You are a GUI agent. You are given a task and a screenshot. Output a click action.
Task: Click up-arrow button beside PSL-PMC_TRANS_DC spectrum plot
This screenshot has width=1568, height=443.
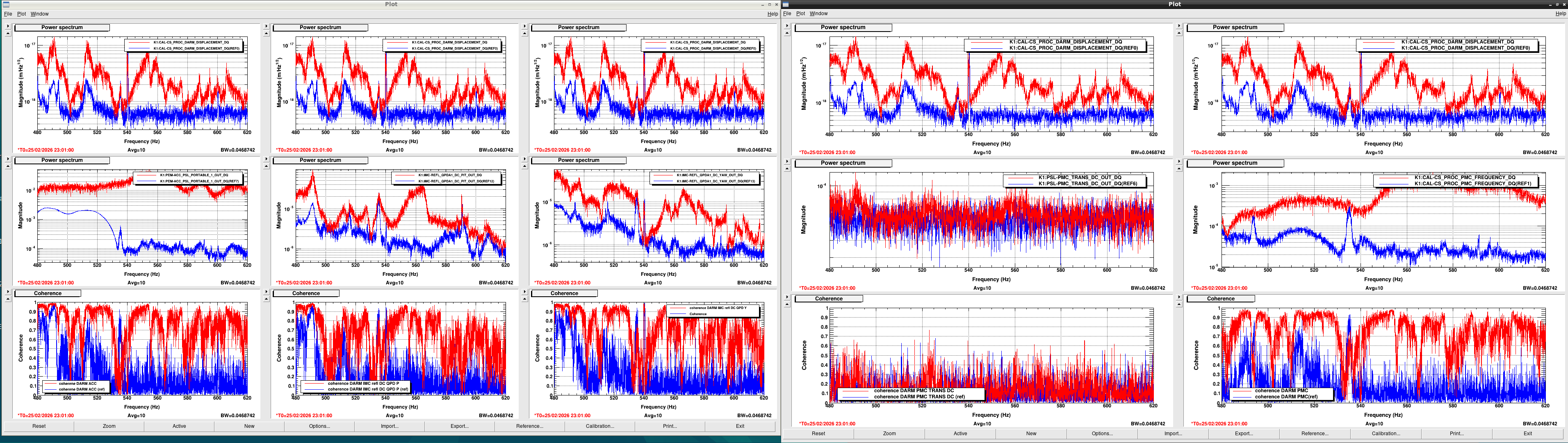click(787, 168)
